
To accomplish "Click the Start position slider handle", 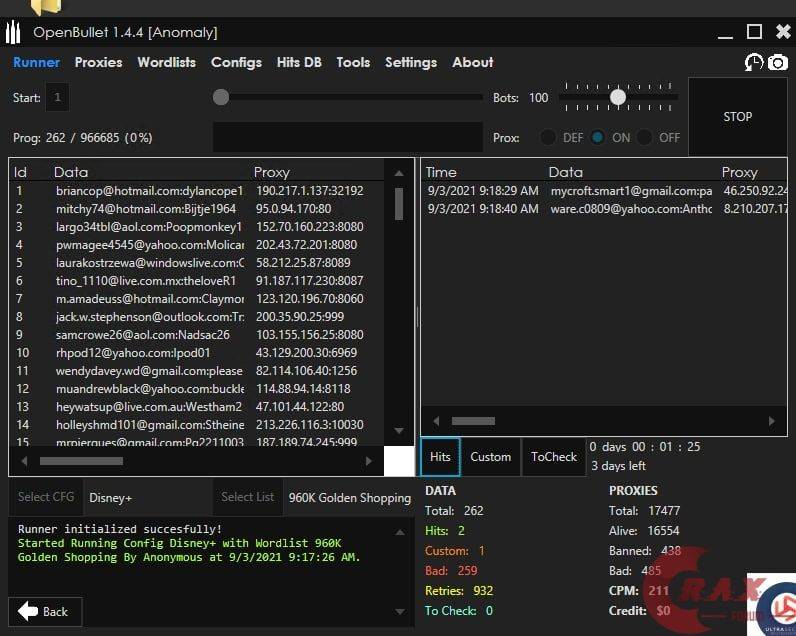I will (221, 97).
